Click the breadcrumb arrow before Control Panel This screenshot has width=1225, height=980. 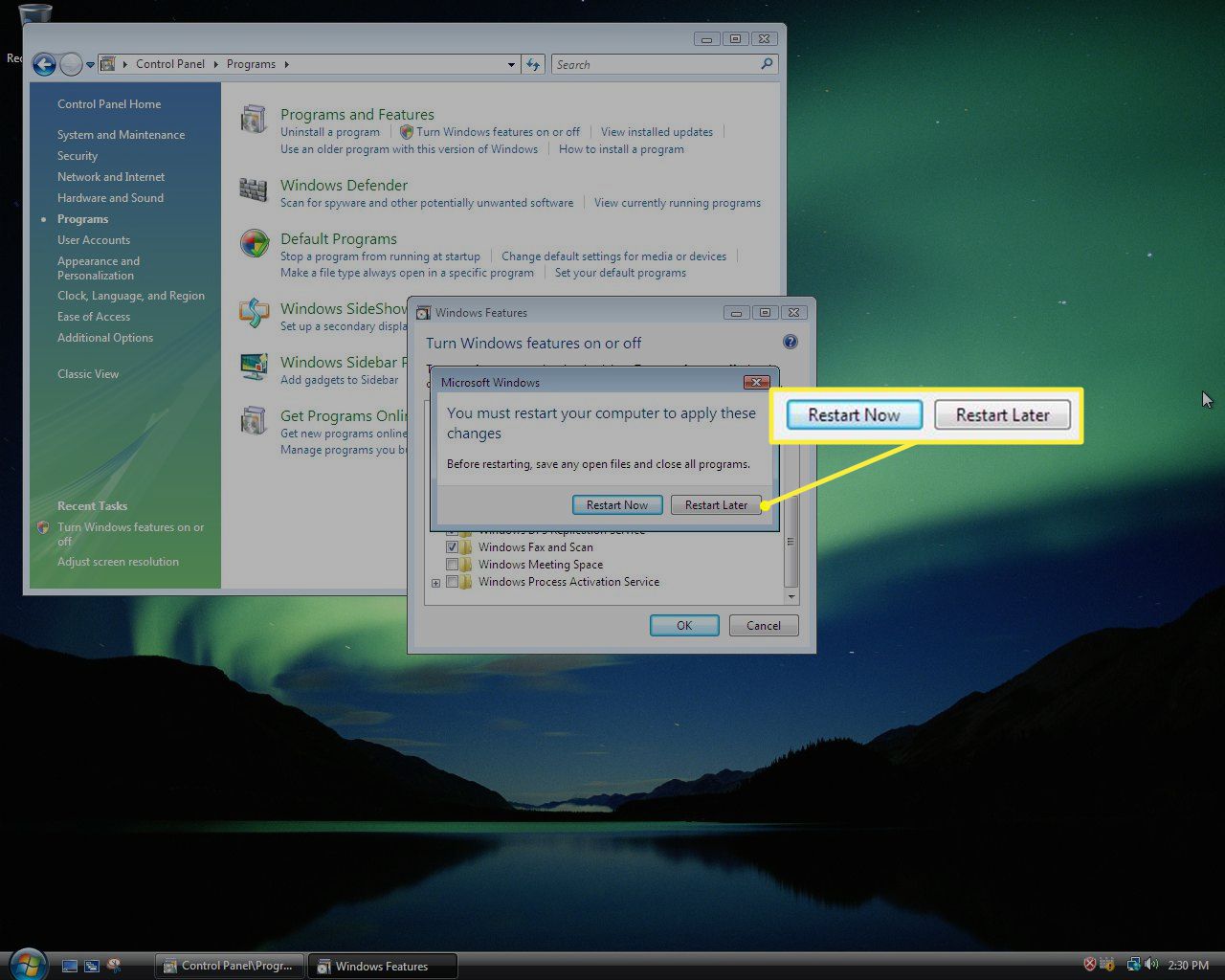click(126, 64)
